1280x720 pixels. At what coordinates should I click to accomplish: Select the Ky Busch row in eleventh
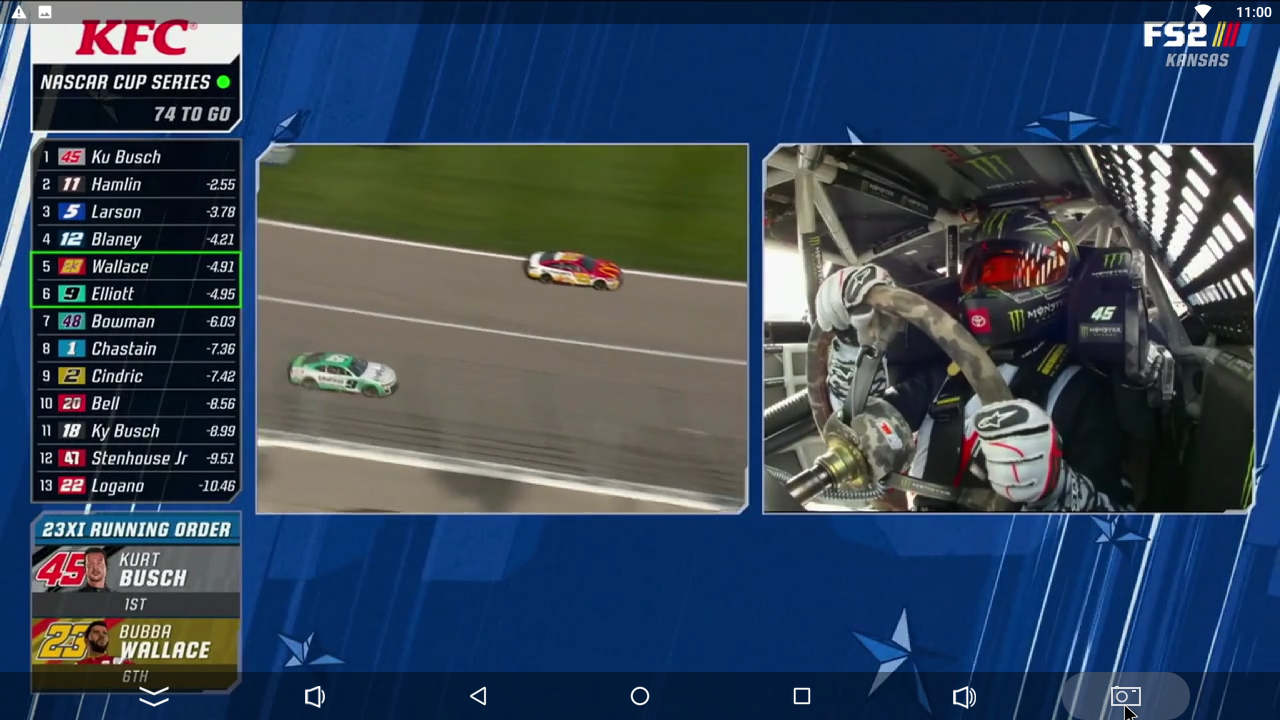137,431
